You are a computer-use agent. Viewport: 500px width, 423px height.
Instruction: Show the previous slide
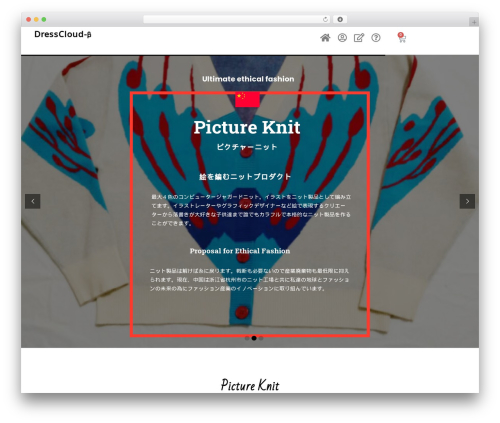(33, 201)
